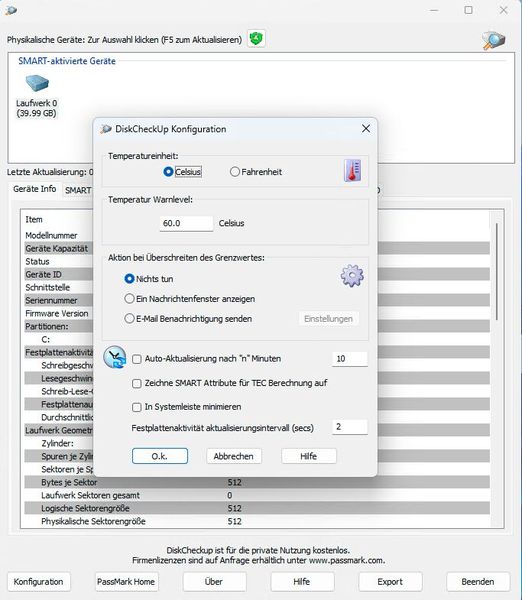Close the DiskCheckUp Konfiguration dialog
Viewport: 522px width, 600px height.
coord(366,129)
